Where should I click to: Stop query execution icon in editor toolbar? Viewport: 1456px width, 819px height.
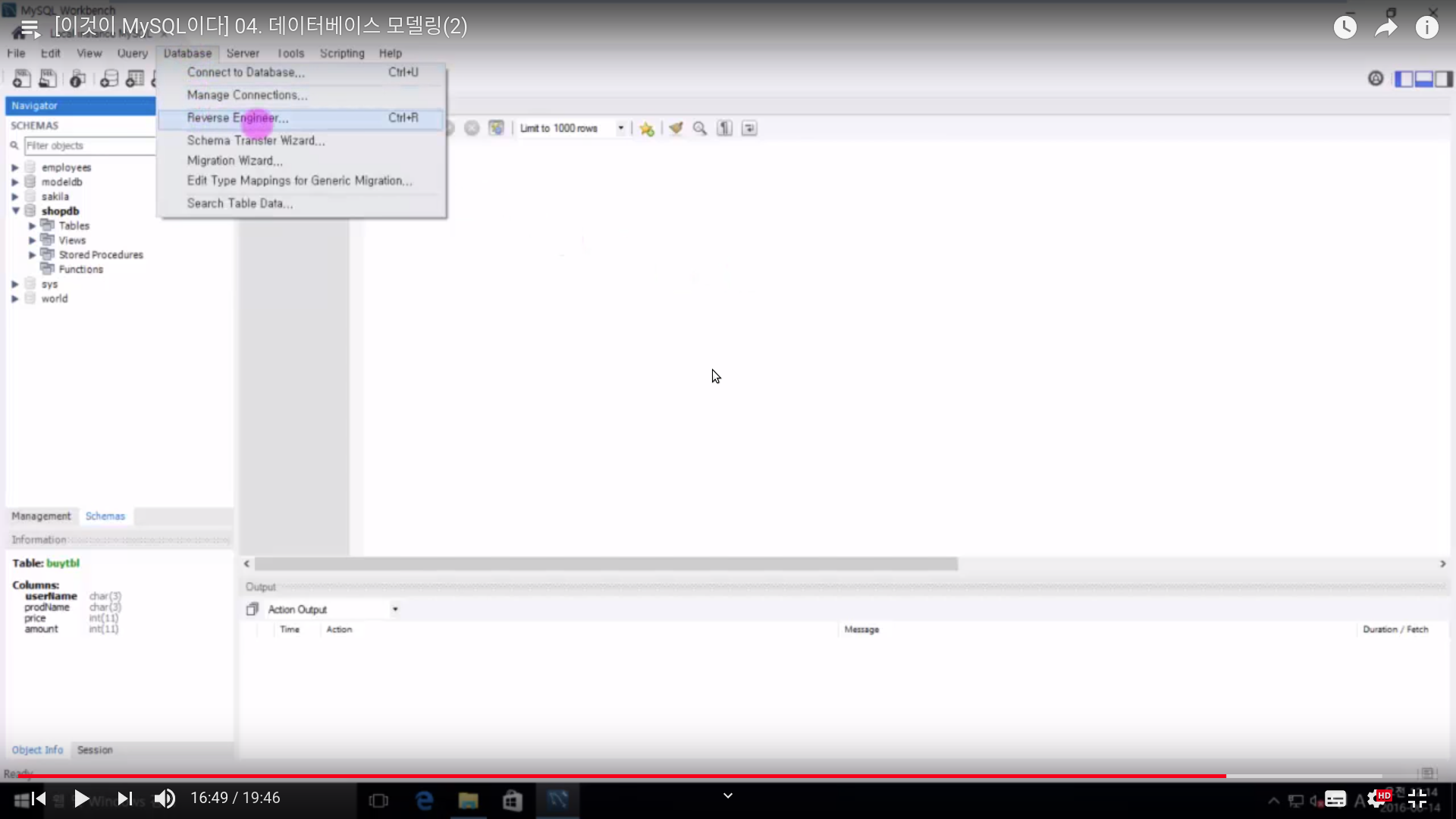point(472,128)
